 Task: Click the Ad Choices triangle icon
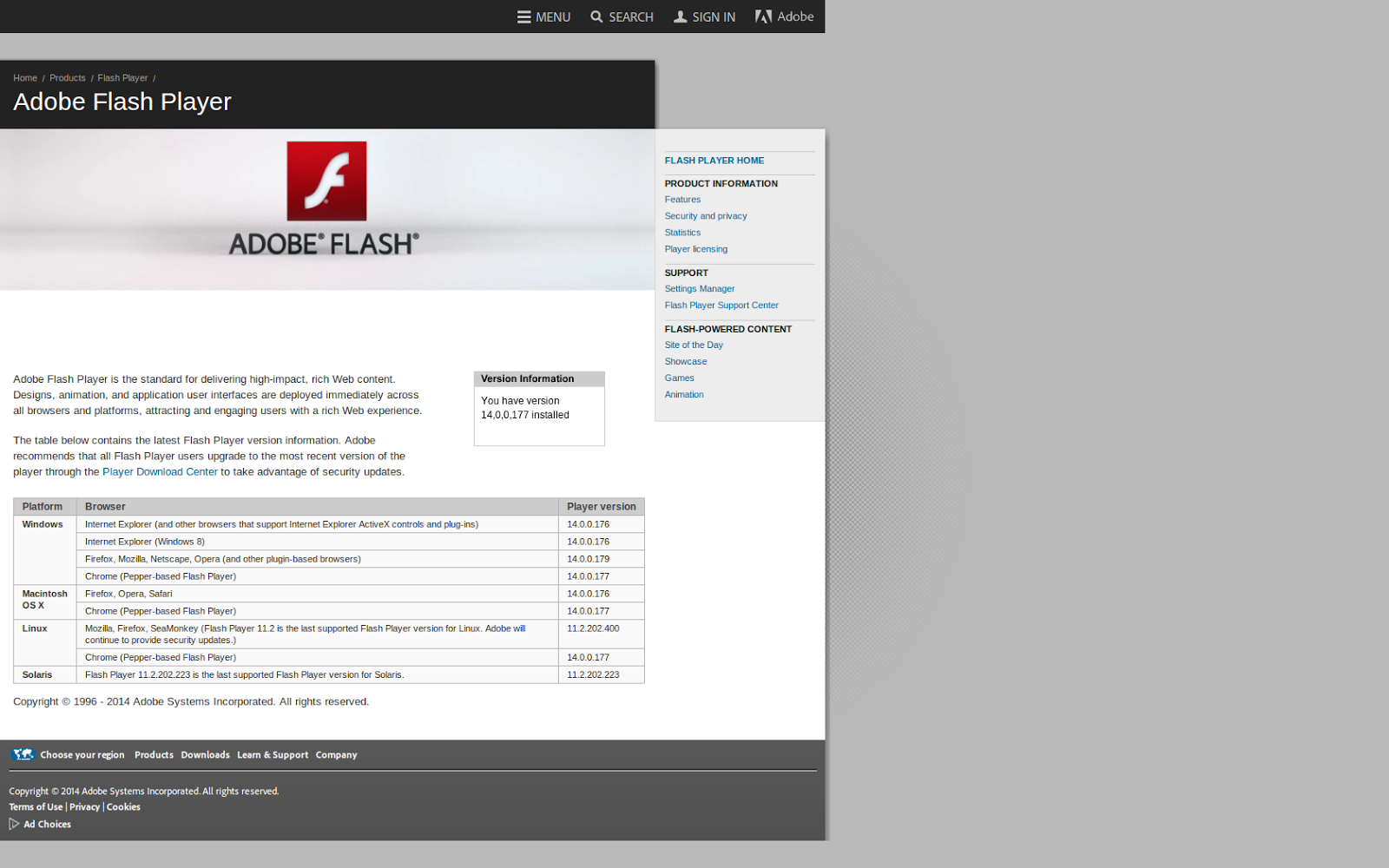point(14,824)
